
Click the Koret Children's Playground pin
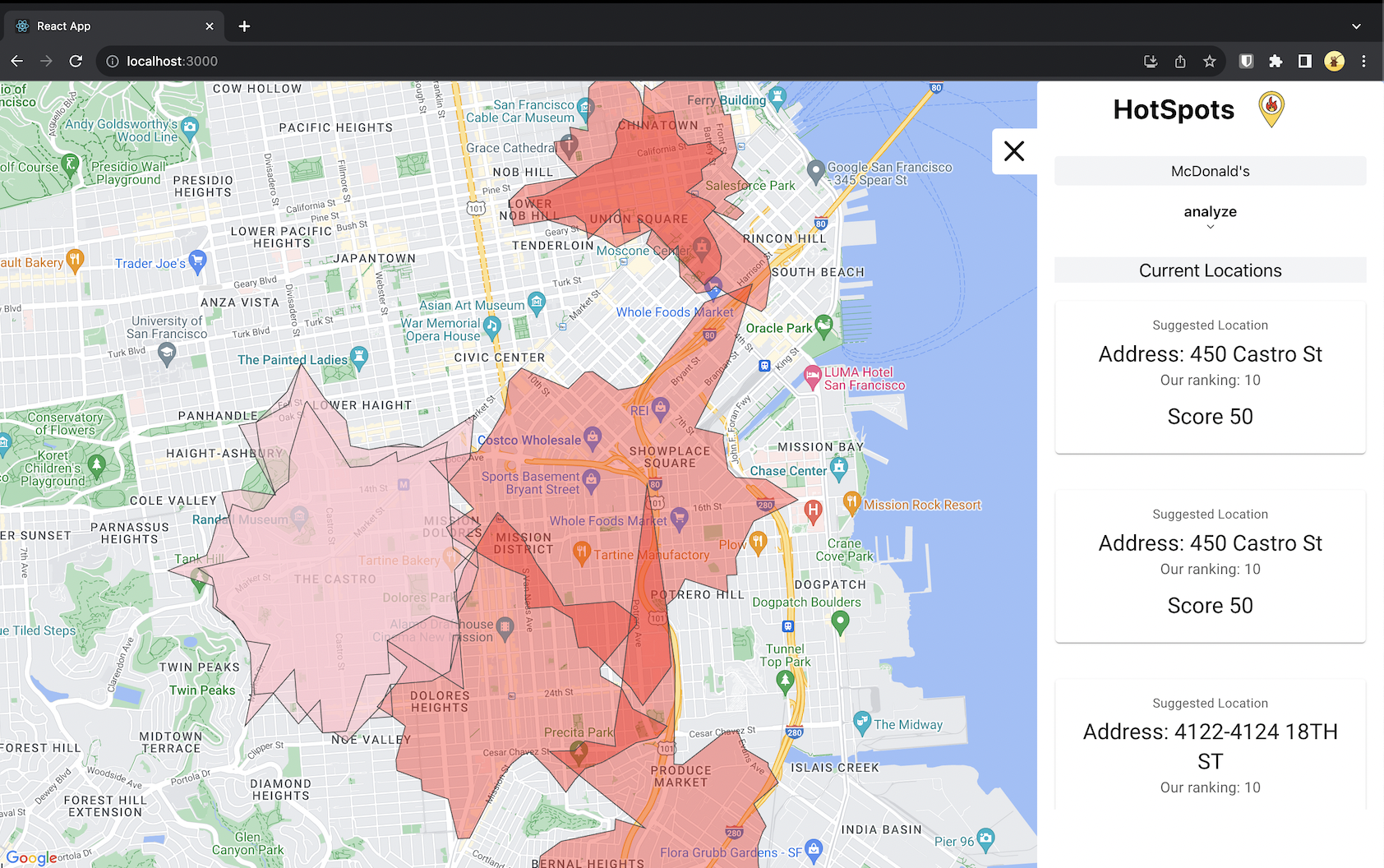point(97,467)
